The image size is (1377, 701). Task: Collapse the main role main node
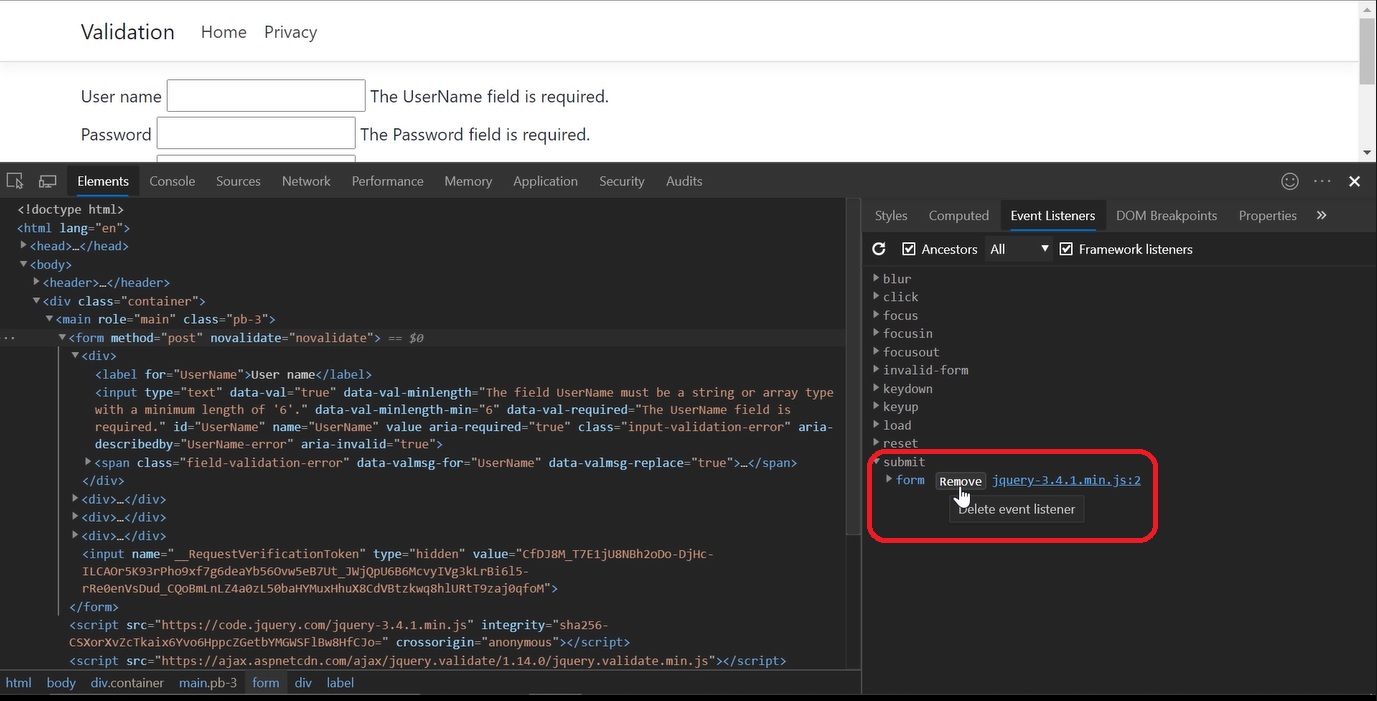click(49, 319)
